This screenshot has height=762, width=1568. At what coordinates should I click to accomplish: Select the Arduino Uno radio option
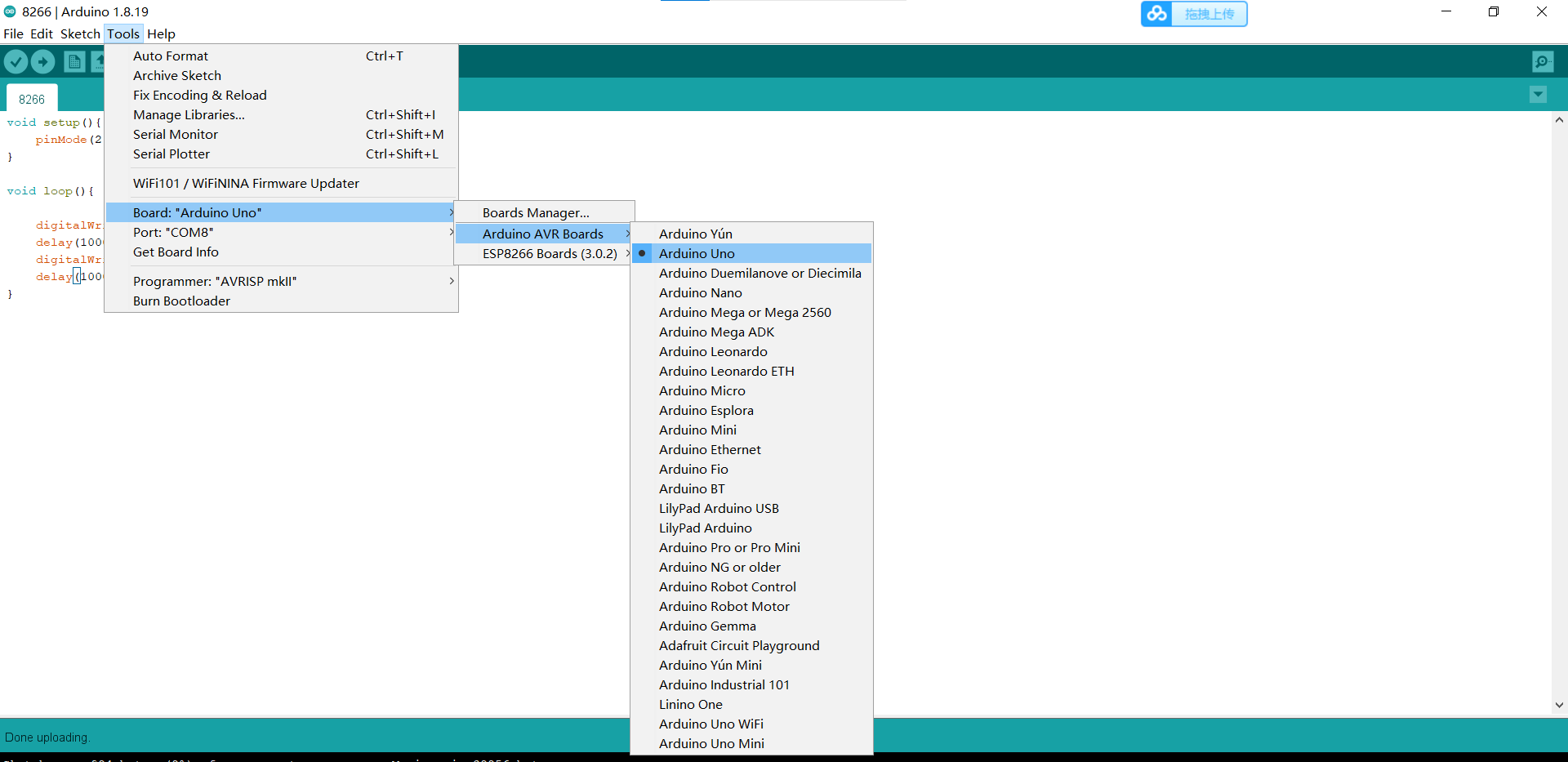[751, 253]
